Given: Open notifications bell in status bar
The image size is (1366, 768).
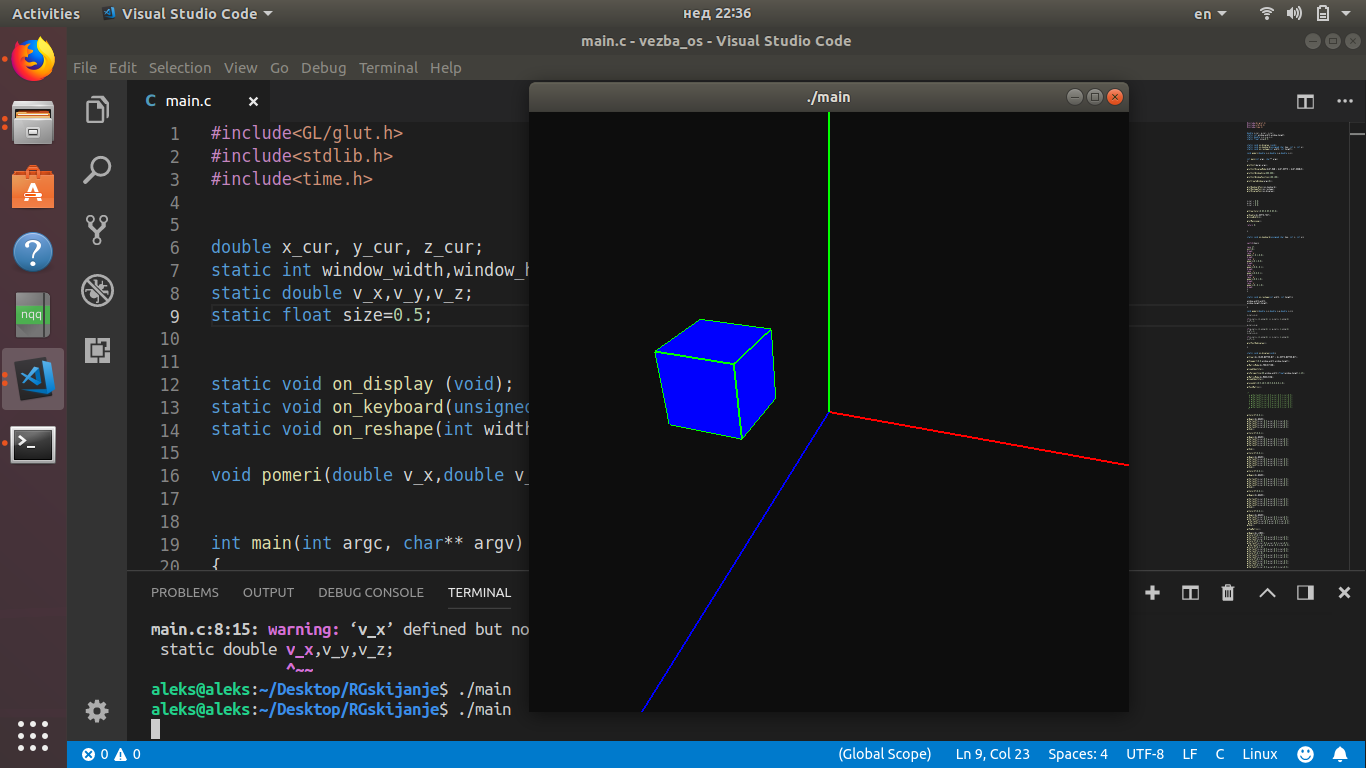Looking at the screenshot, I should tap(1340, 754).
